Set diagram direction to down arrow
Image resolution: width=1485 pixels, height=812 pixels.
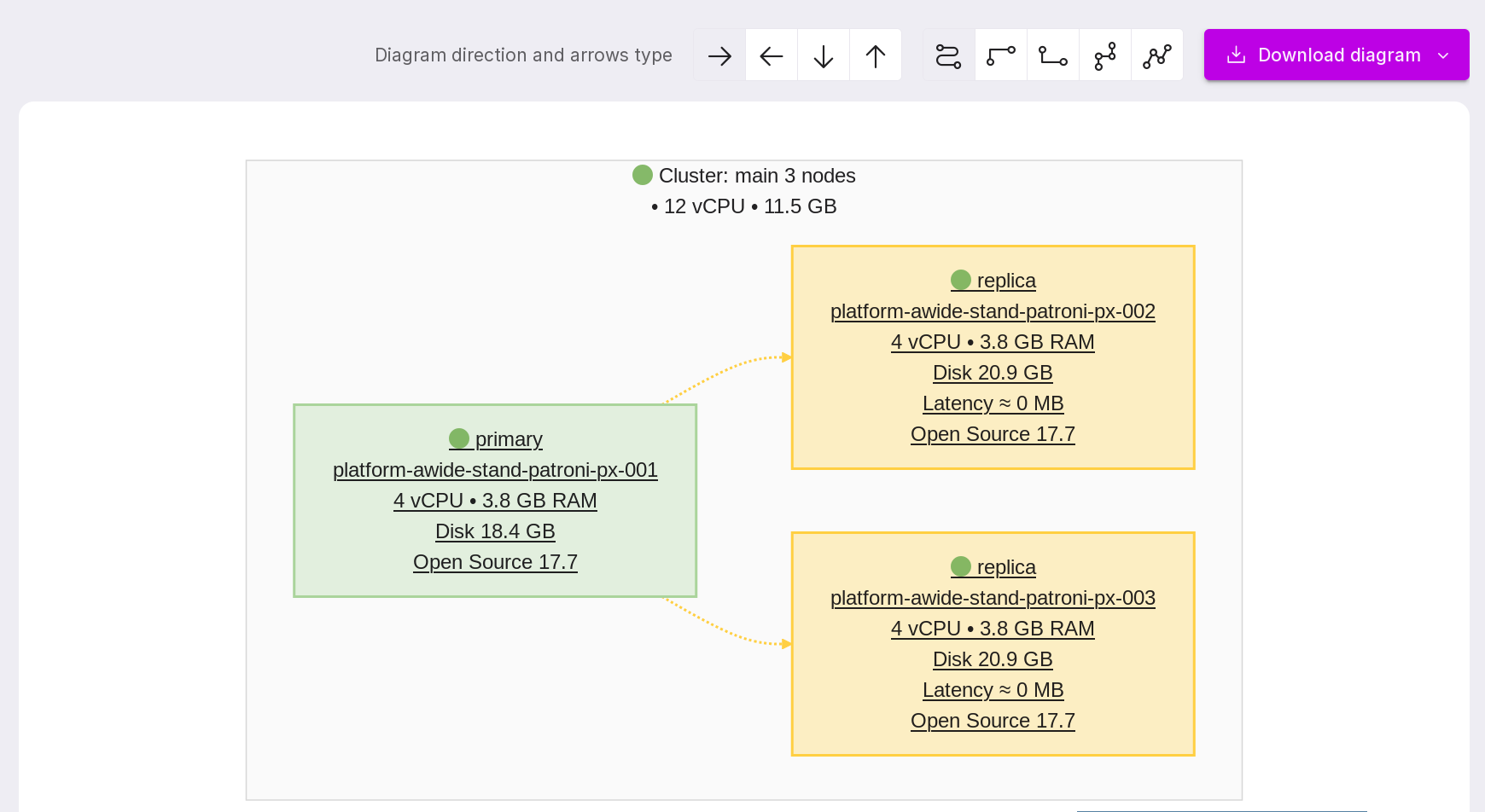(824, 55)
